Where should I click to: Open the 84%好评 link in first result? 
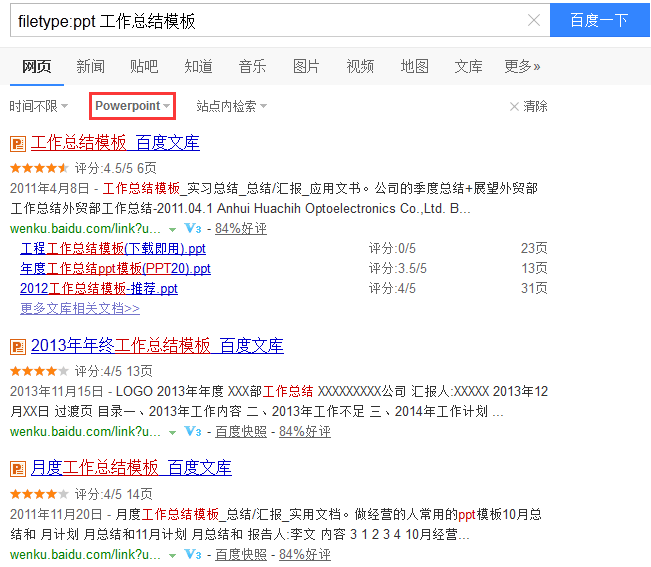[241, 228]
